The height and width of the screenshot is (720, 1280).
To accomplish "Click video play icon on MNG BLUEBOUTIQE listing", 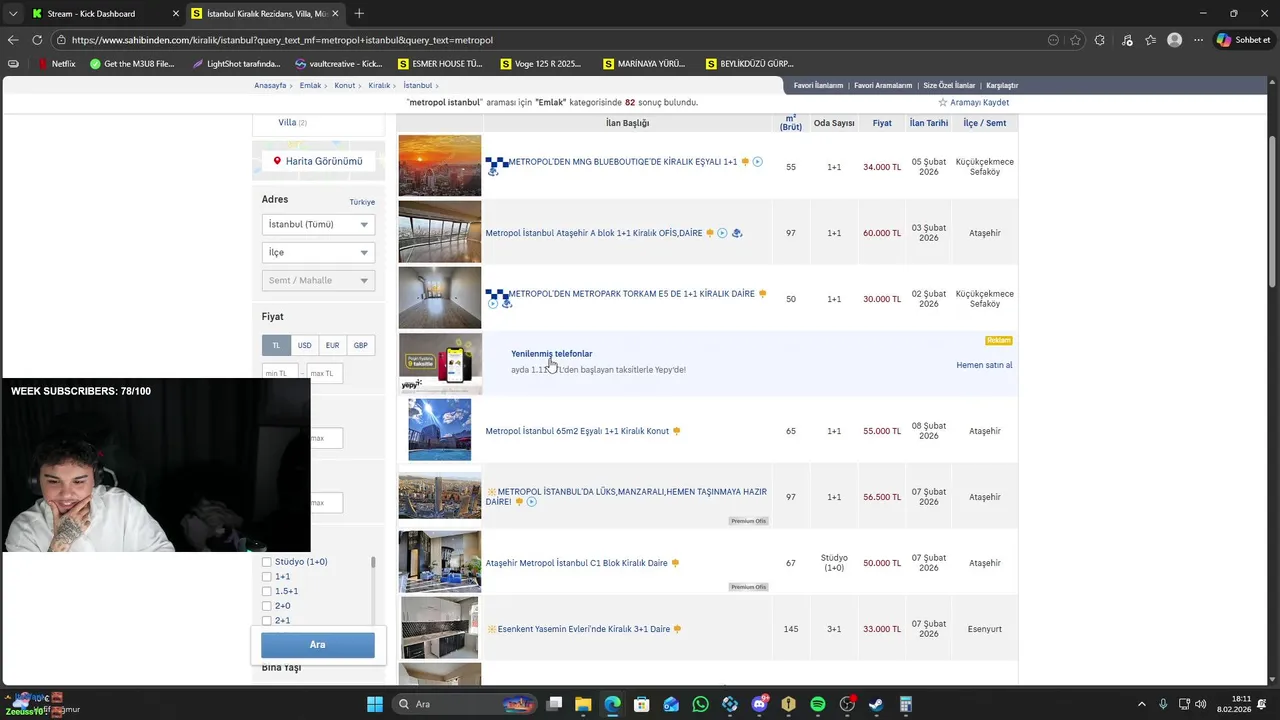I will 757,161.
